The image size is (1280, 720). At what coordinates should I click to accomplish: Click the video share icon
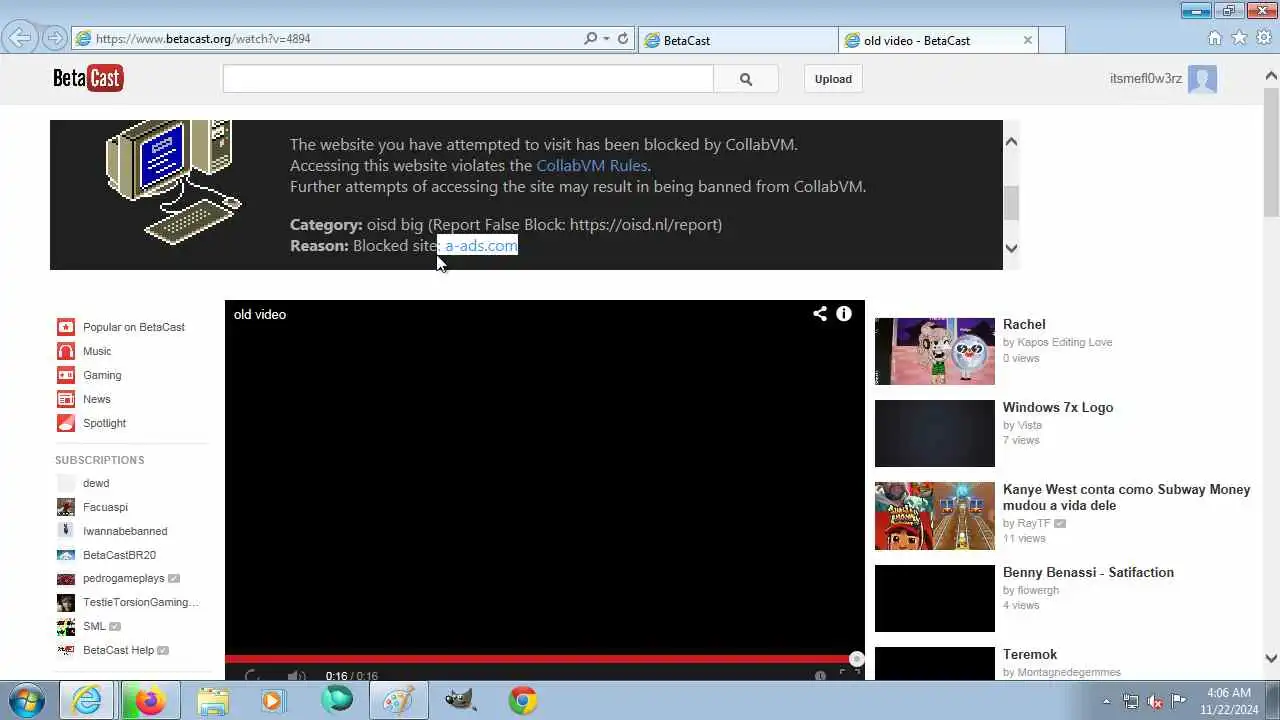pos(820,314)
